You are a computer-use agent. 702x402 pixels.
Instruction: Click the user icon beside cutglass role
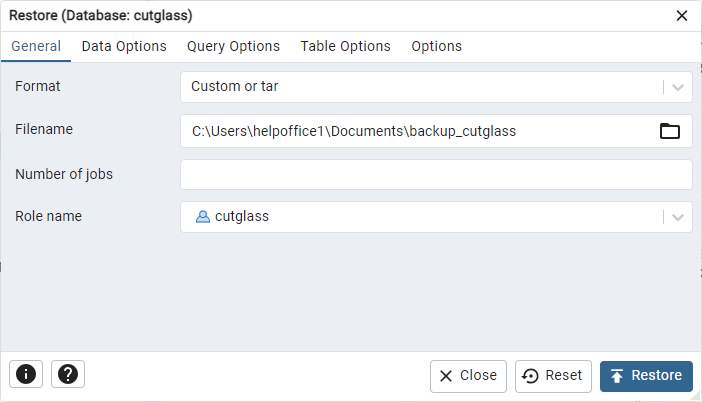[x=202, y=217]
